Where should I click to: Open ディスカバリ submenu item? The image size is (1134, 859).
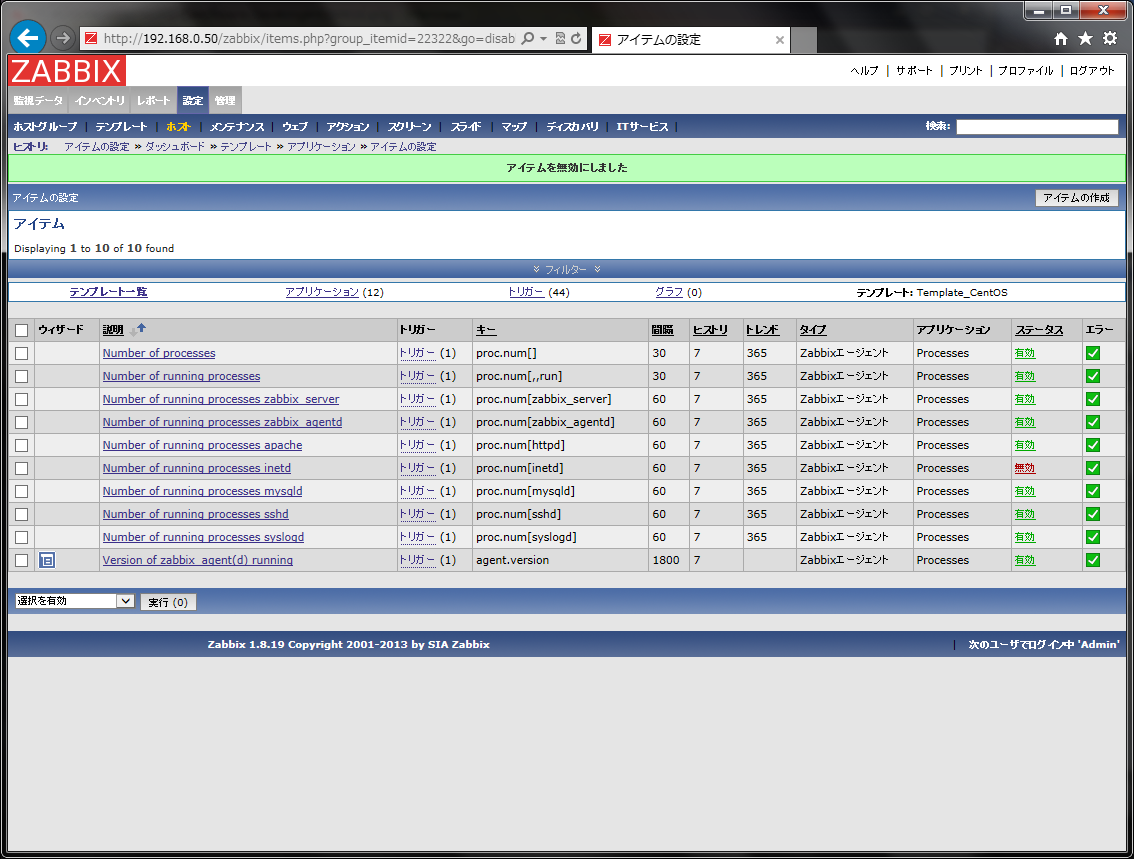(572, 127)
